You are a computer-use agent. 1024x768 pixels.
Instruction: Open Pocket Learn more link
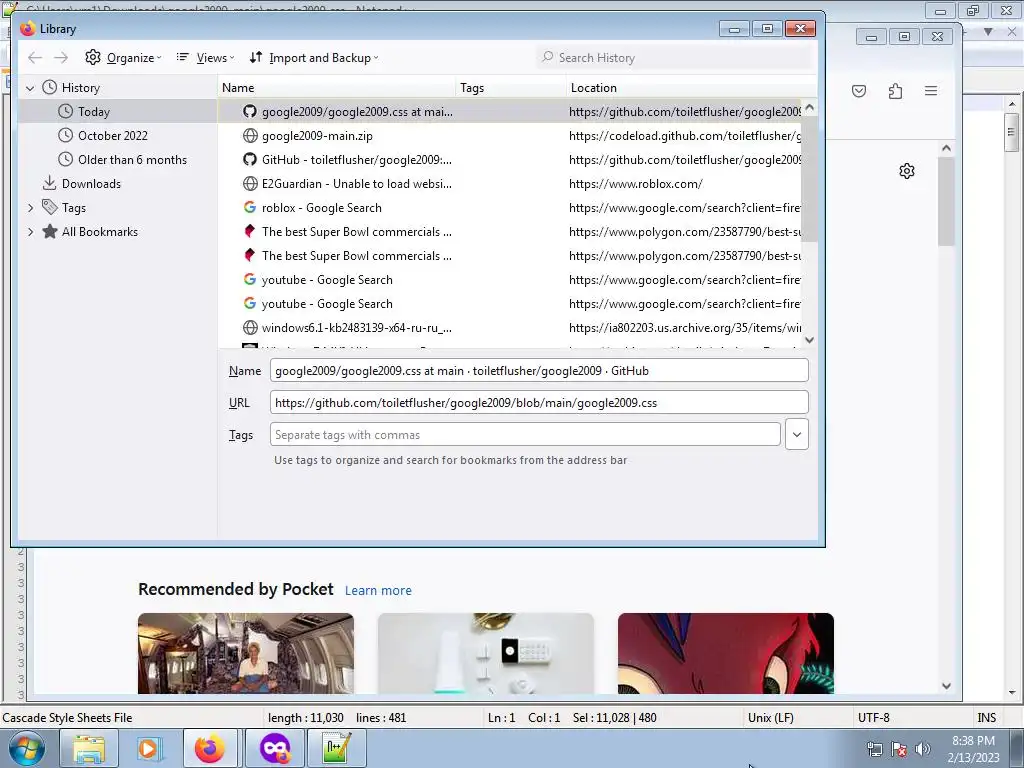[378, 590]
